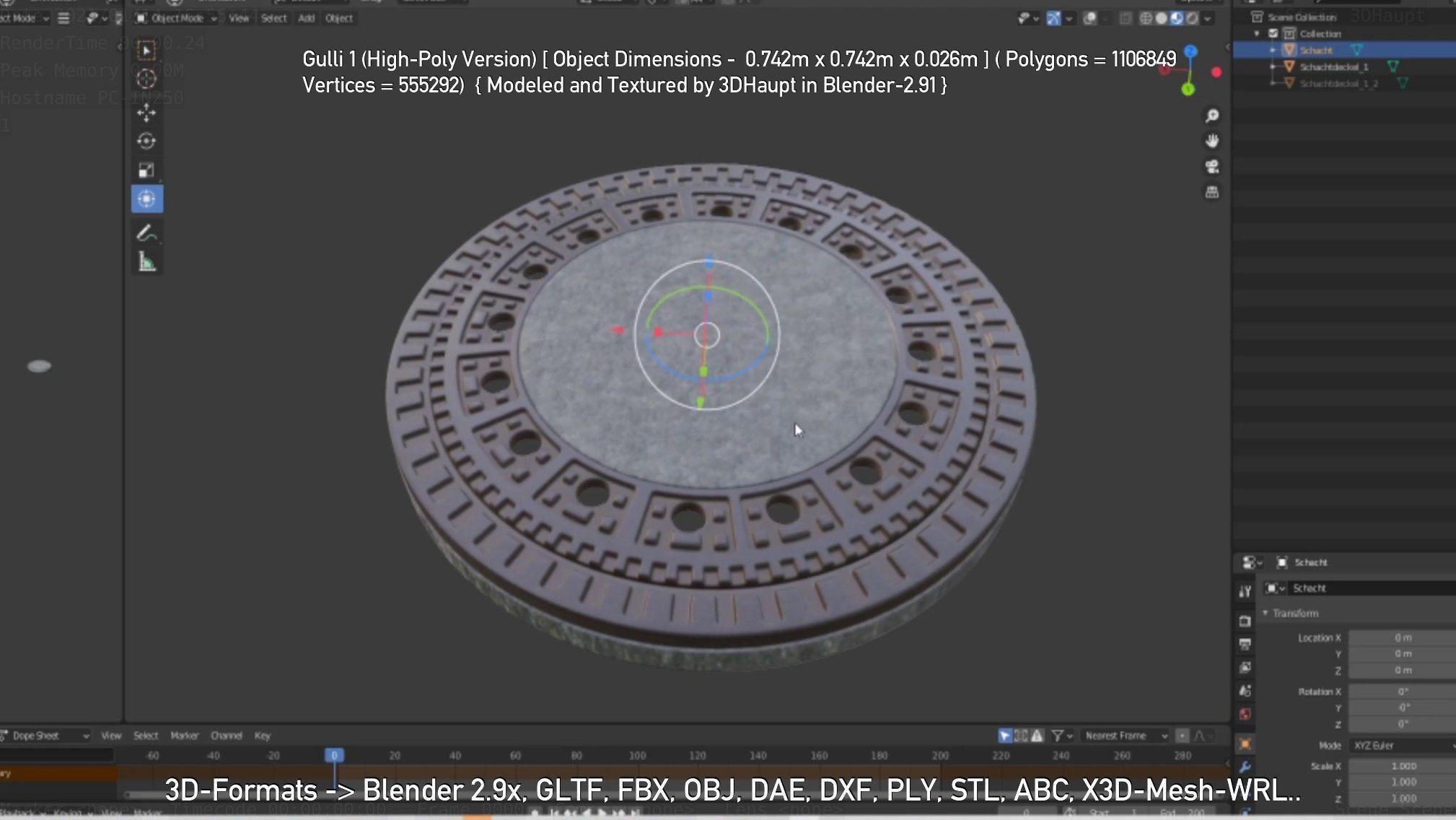Open the Dope Sheet Channel menu

tap(226, 736)
